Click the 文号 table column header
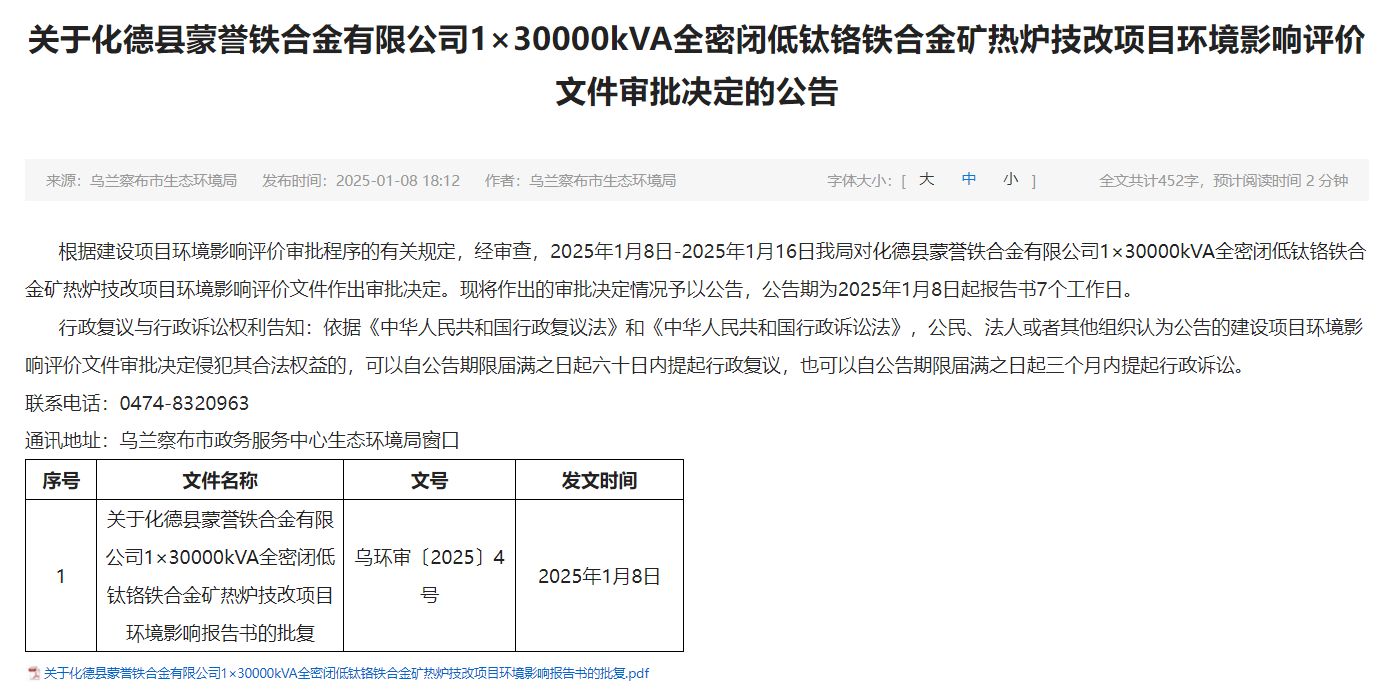1400x691 pixels. click(429, 481)
